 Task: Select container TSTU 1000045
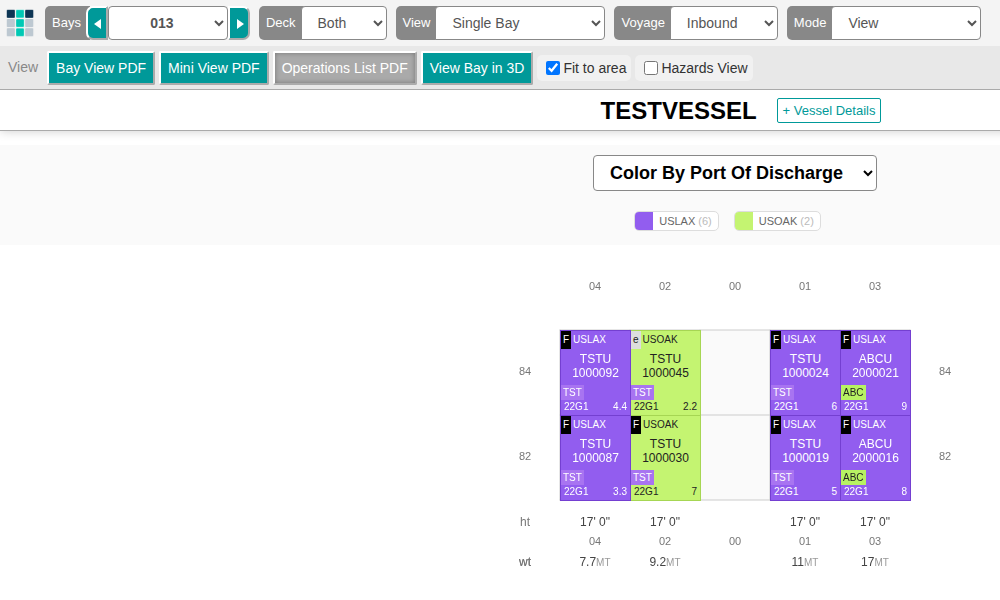pyautogui.click(x=665, y=372)
